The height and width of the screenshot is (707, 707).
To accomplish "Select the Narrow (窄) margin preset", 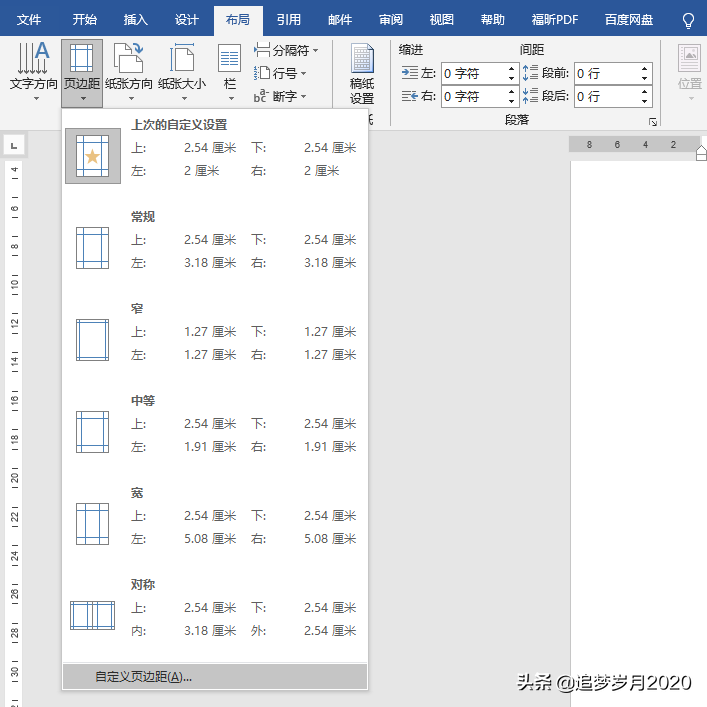I will click(214, 332).
